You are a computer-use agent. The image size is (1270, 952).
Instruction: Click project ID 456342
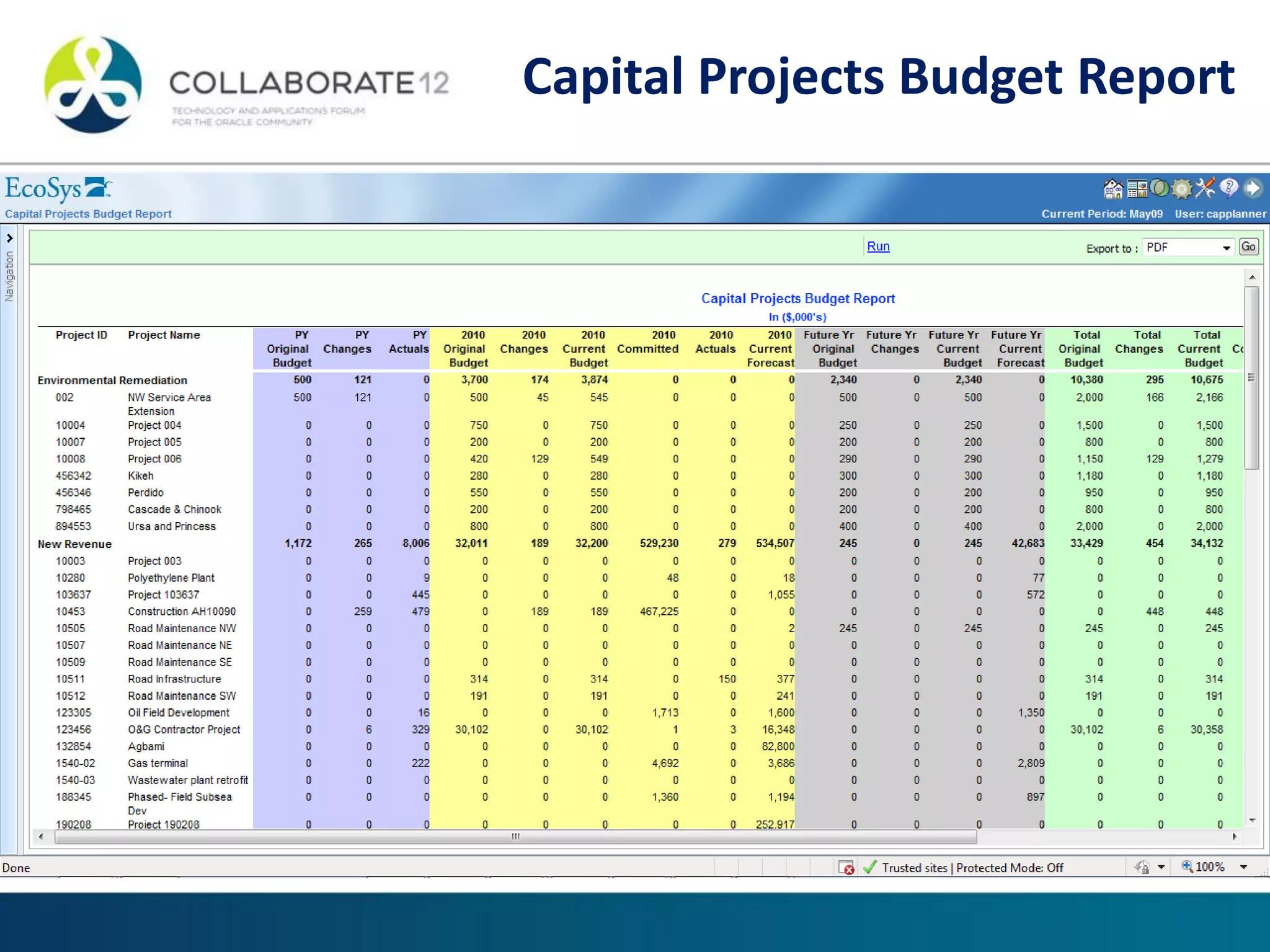73,476
